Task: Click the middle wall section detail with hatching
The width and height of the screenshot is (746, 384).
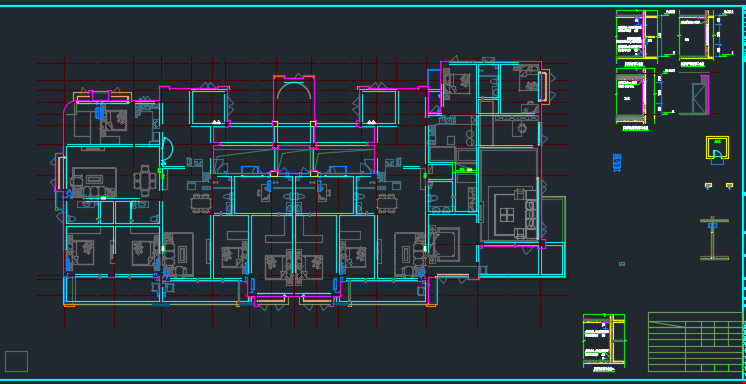Action: 635,98
